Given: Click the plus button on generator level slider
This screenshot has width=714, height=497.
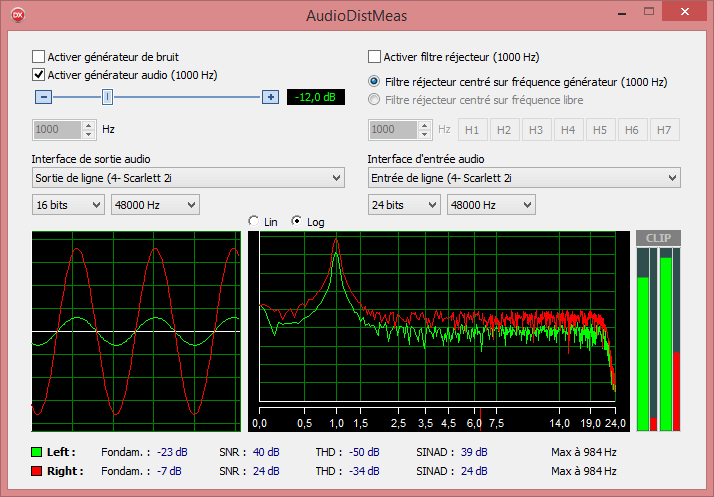Looking at the screenshot, I should [269, 97].
